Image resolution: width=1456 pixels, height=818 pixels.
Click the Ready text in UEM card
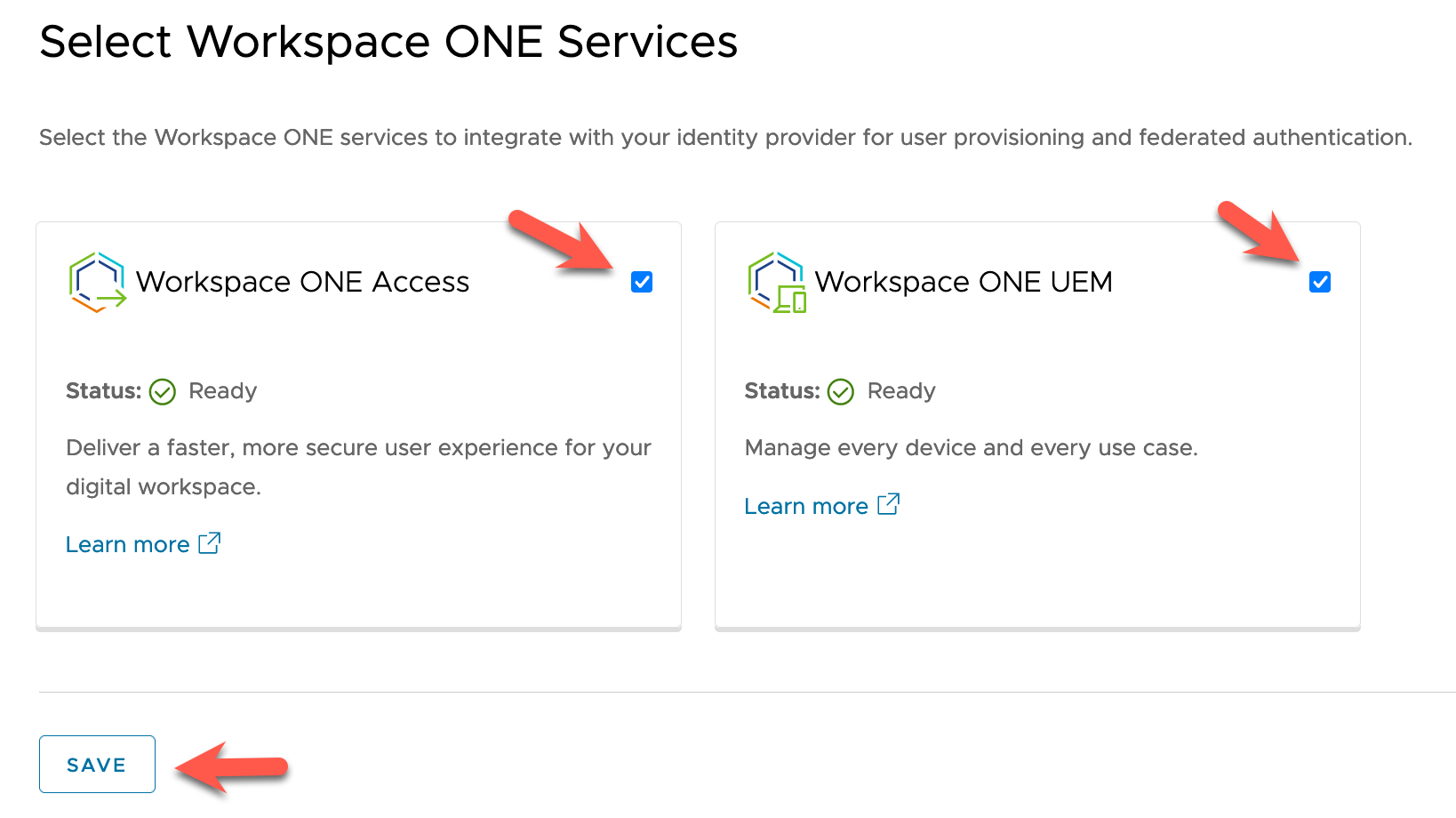[901, 391]
